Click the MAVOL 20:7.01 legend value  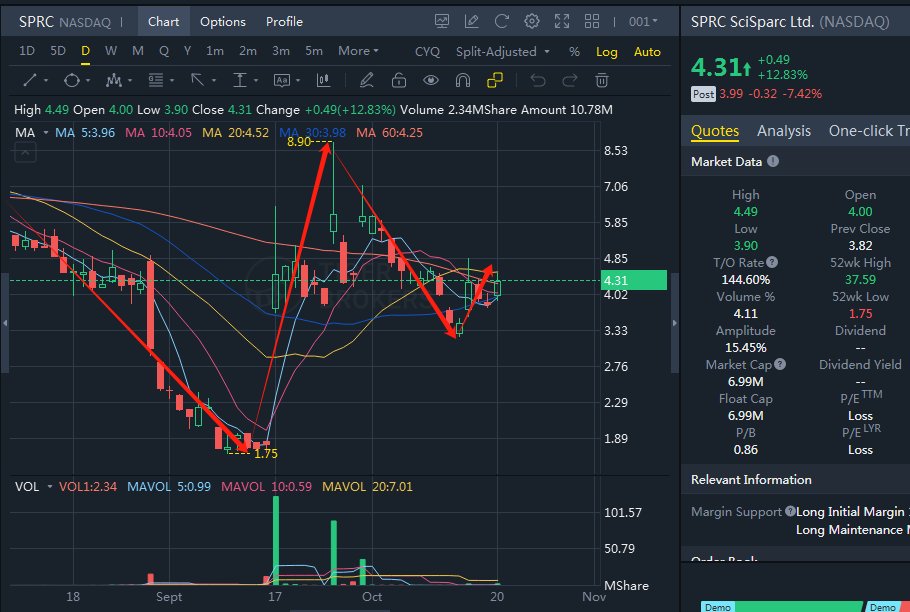coord(367,487)
